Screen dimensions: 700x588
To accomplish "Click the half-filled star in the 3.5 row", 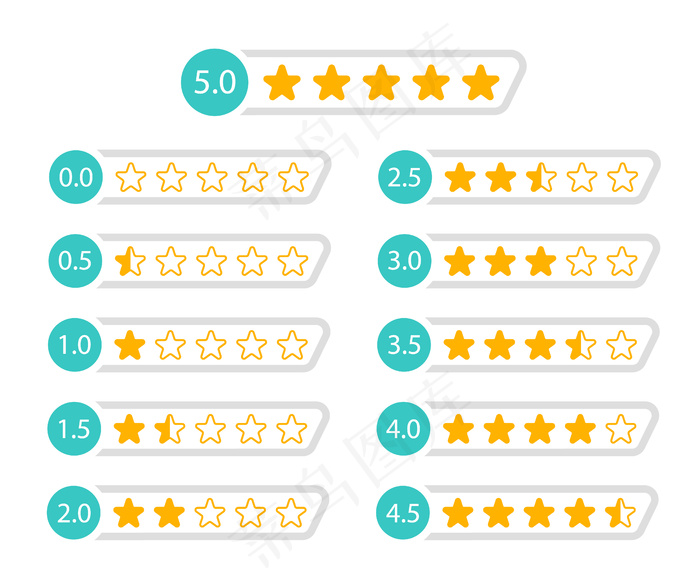I will point(581,346).
